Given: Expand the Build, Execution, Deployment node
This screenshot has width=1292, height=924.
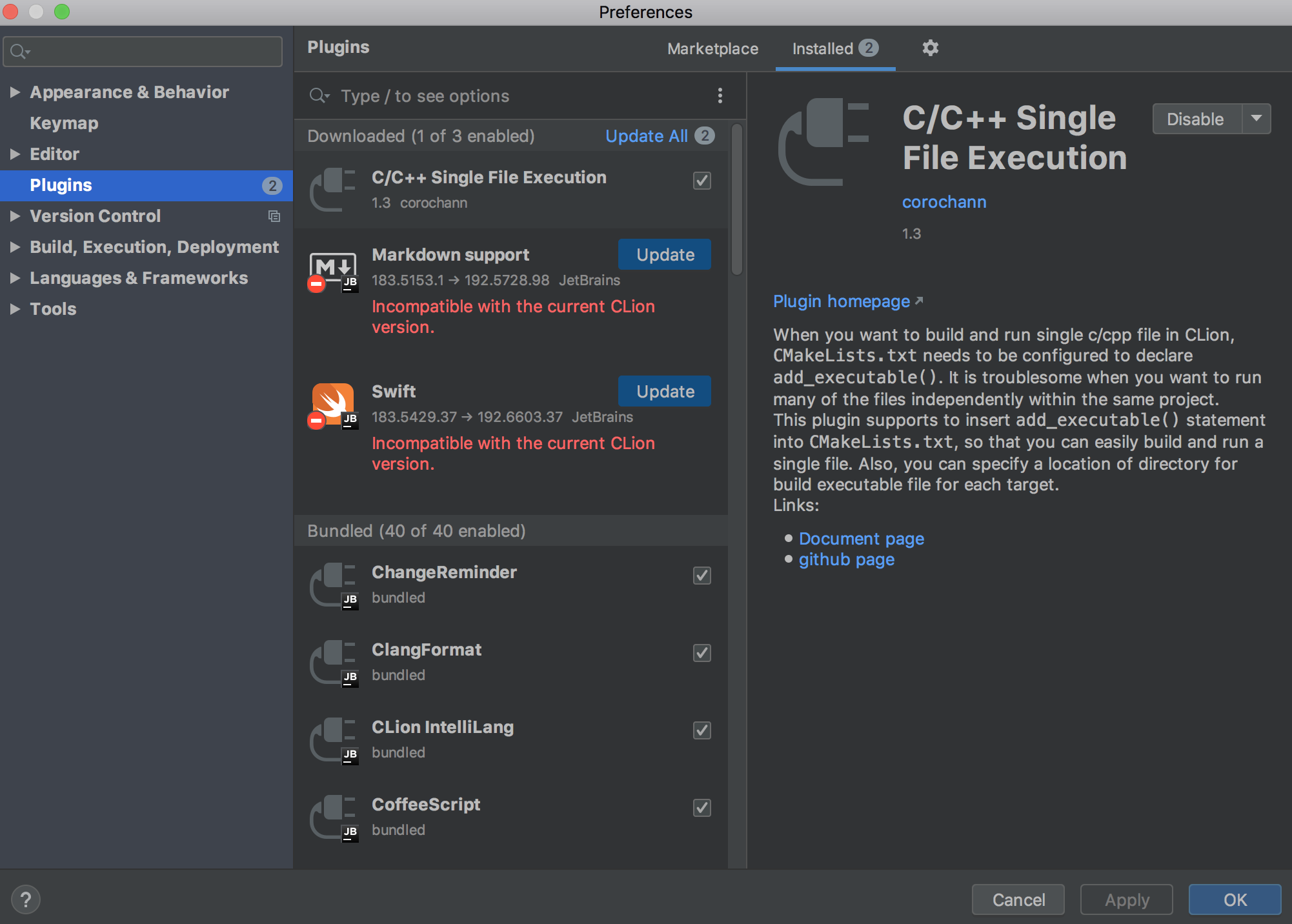Looking at the screenshot, I should point(15,247).
